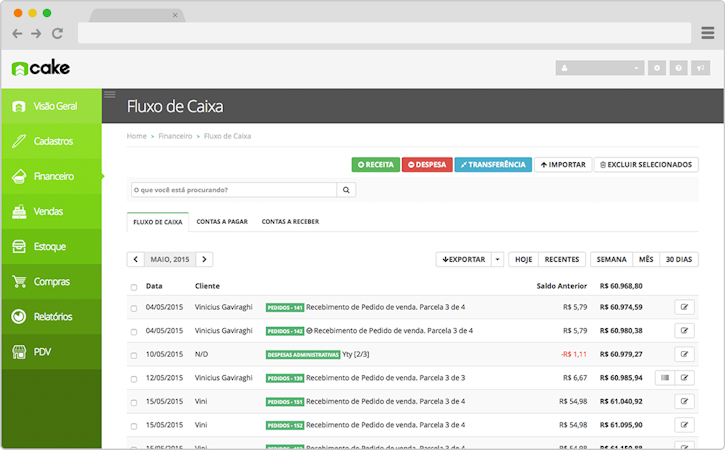This screenshot has width=725, height=450.
Task: Toggle sidebar collapse hamburger icon
Action: click(110, 95)
